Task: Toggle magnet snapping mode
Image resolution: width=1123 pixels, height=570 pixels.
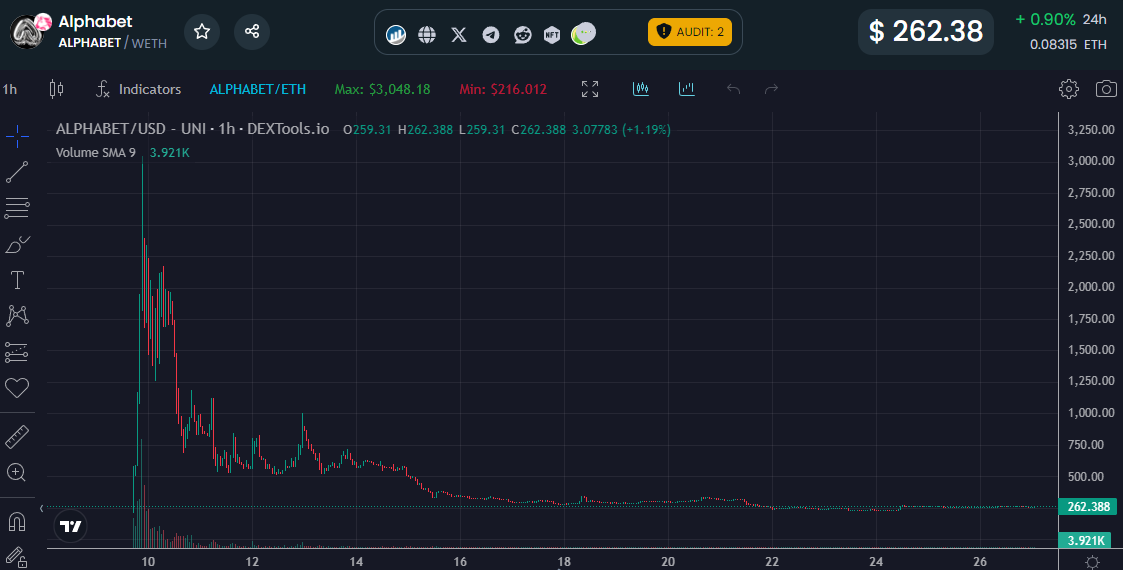Action: pos(17,522)
